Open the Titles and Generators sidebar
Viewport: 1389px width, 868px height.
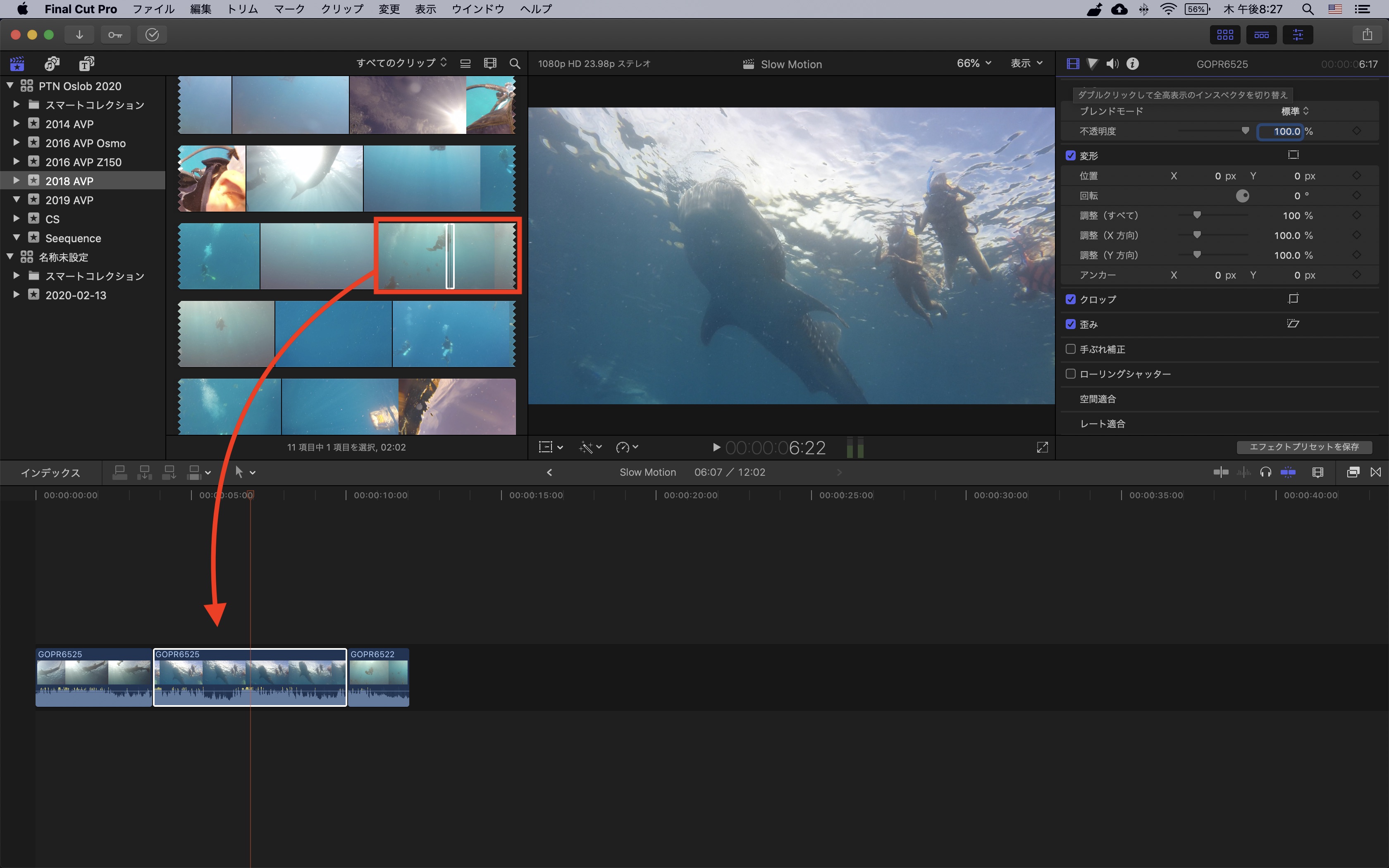[87, 64]
